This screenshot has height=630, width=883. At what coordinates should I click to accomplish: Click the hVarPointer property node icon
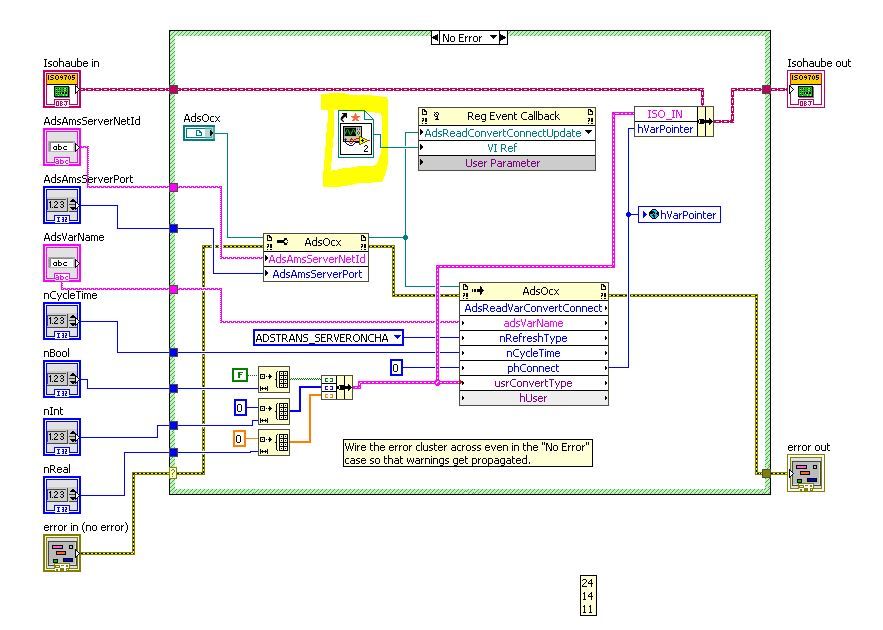[x=681, y=214]
